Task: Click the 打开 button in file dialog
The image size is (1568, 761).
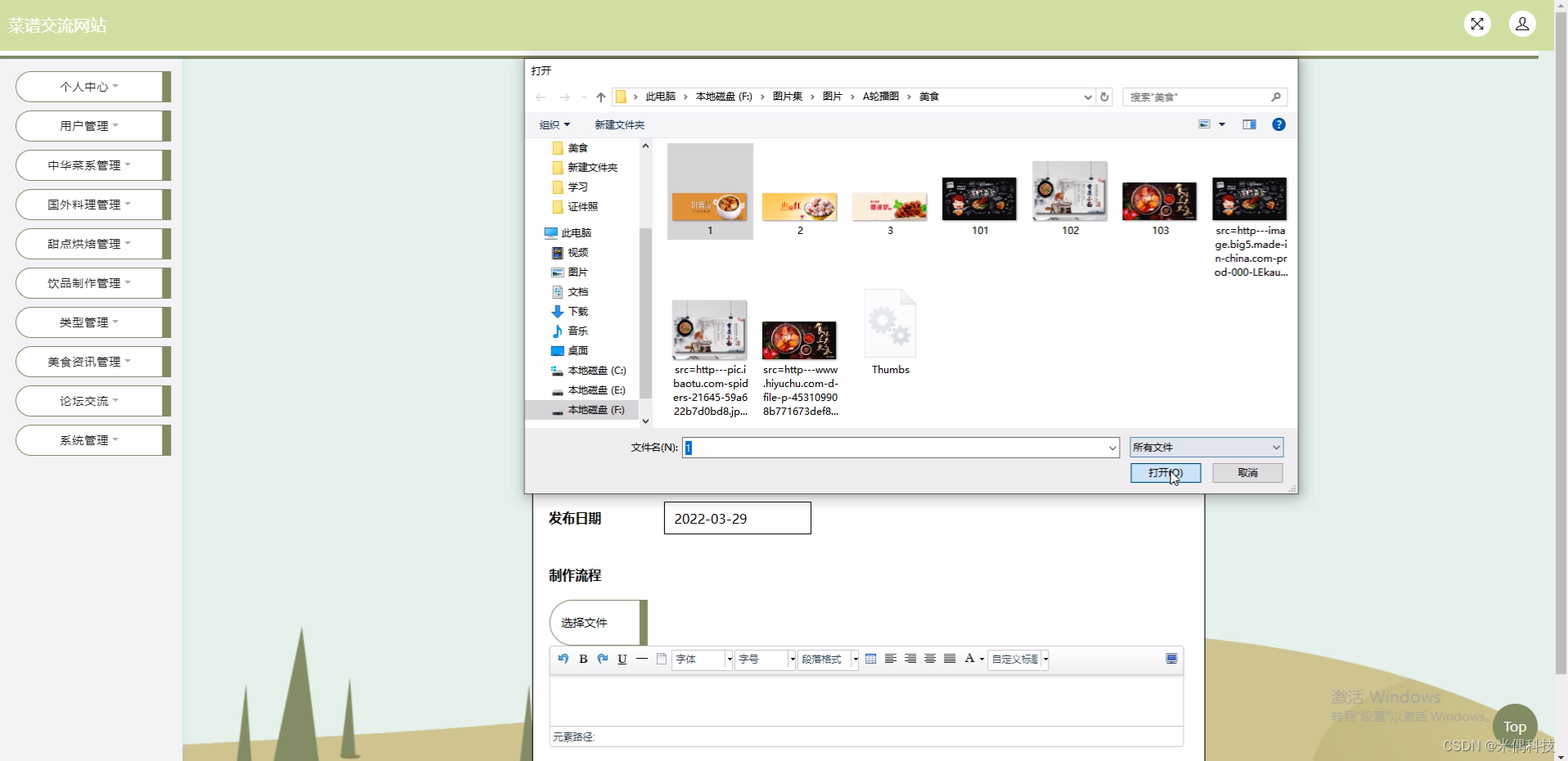Action: [1166, 473]
